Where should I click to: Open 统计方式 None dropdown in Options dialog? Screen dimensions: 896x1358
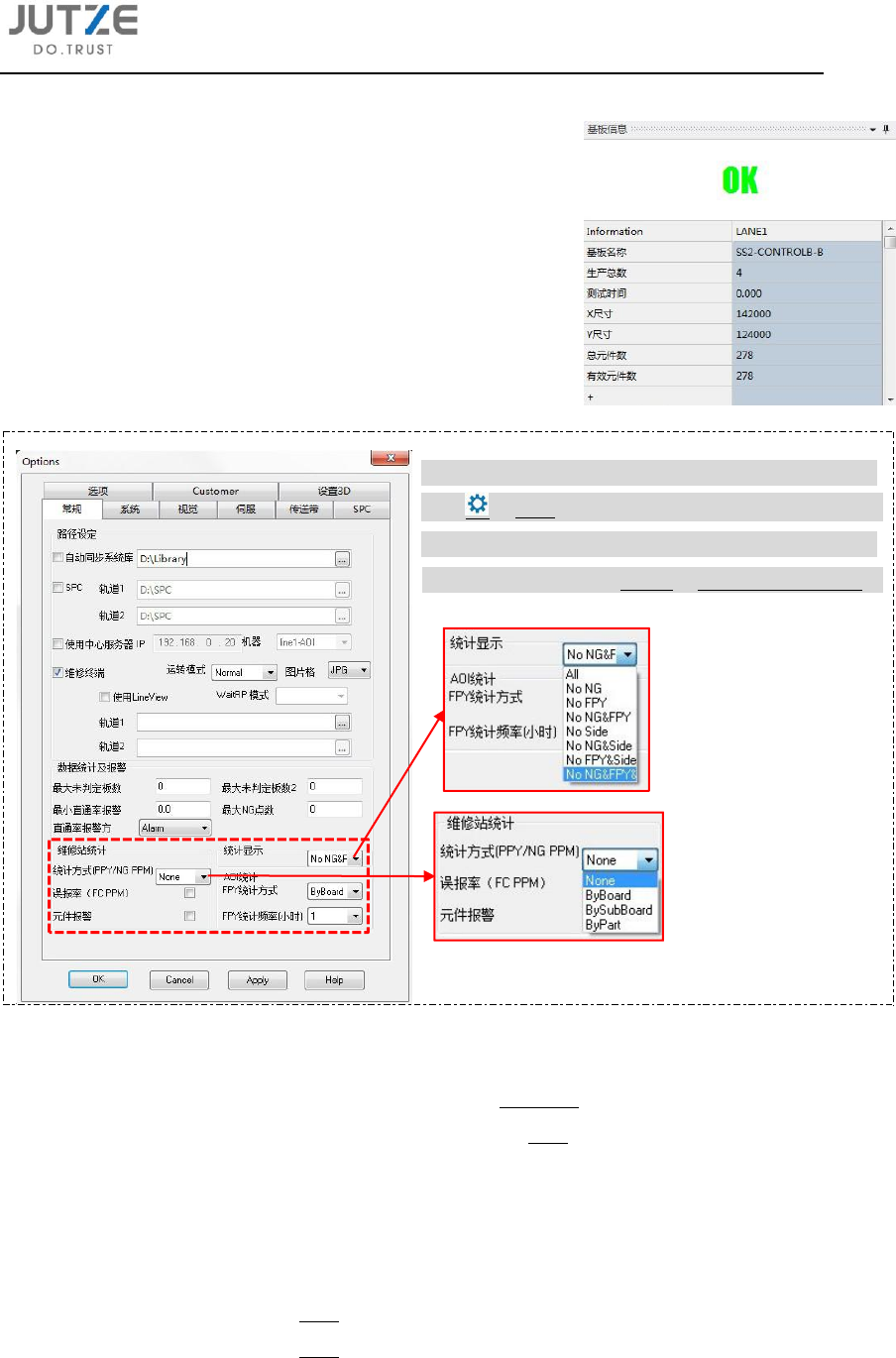tap(183, 876)
